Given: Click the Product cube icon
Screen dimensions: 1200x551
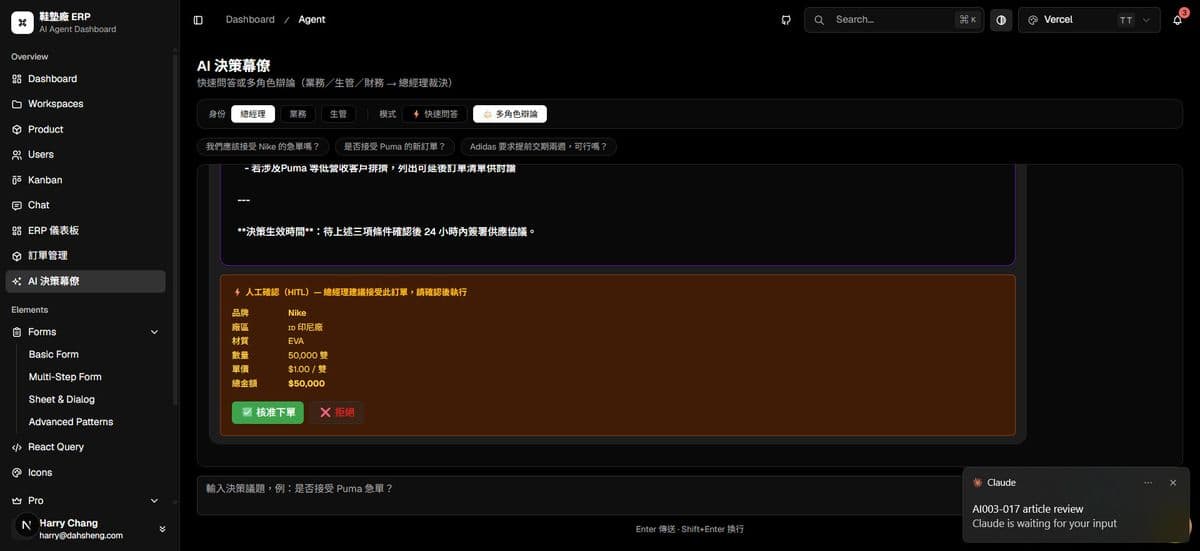Looking at the screenshot, I should click(x=17, y=130).
